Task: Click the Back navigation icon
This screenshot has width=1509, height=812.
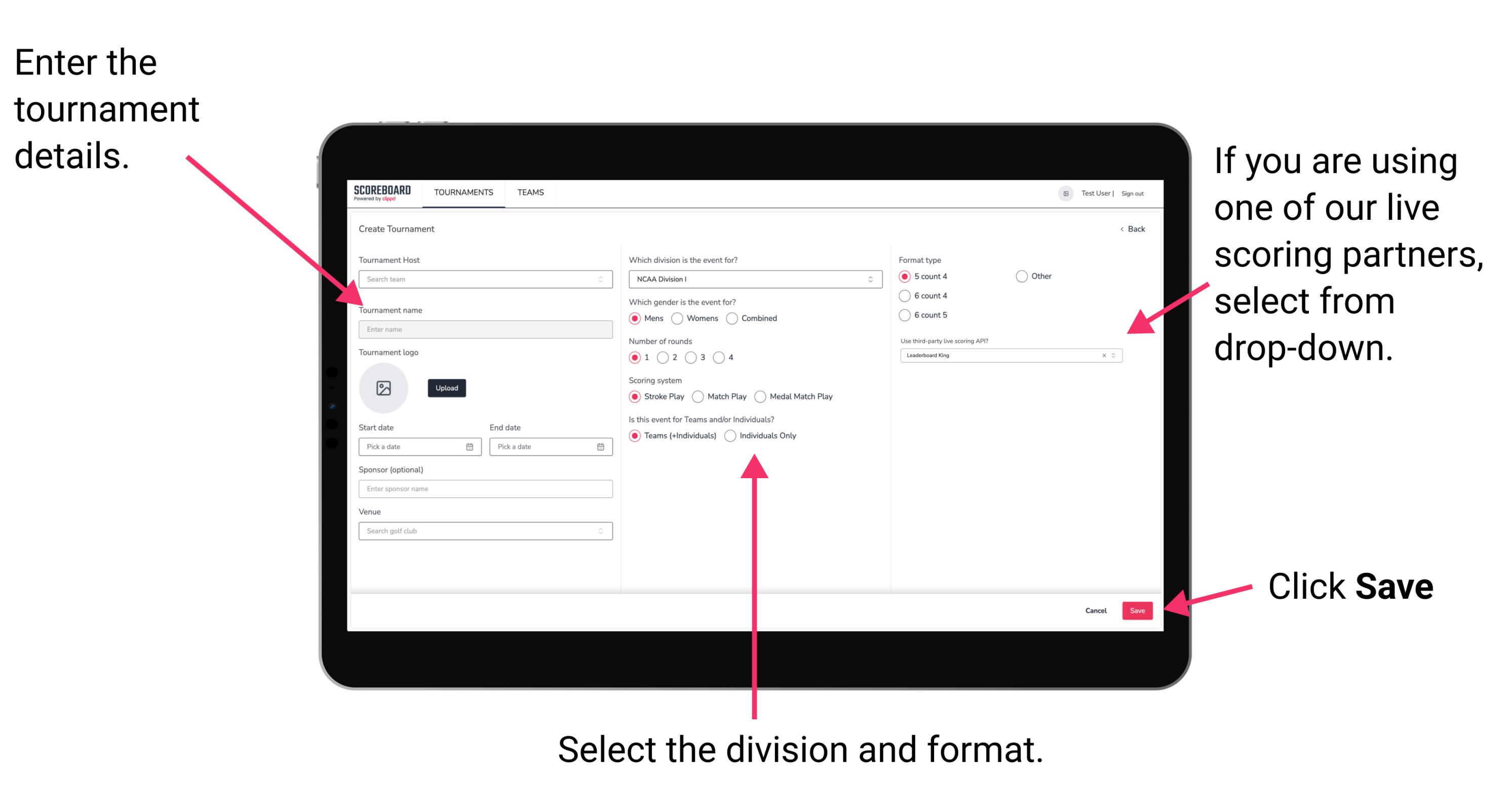Action: click(1122, 228)
